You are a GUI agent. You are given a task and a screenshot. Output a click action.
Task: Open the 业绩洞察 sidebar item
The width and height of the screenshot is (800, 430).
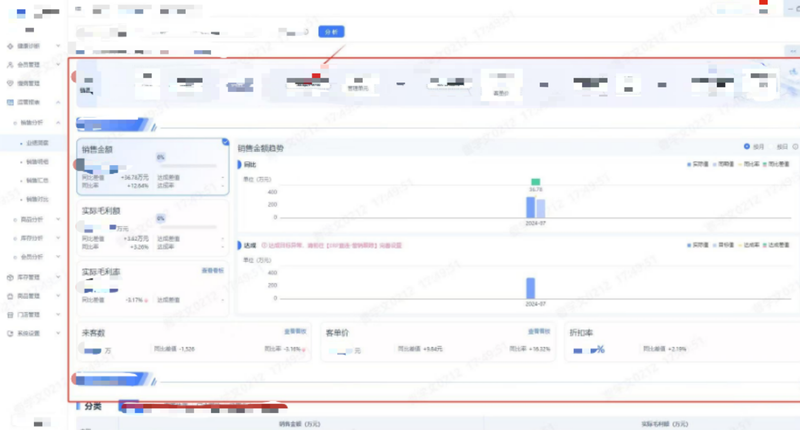34,143
